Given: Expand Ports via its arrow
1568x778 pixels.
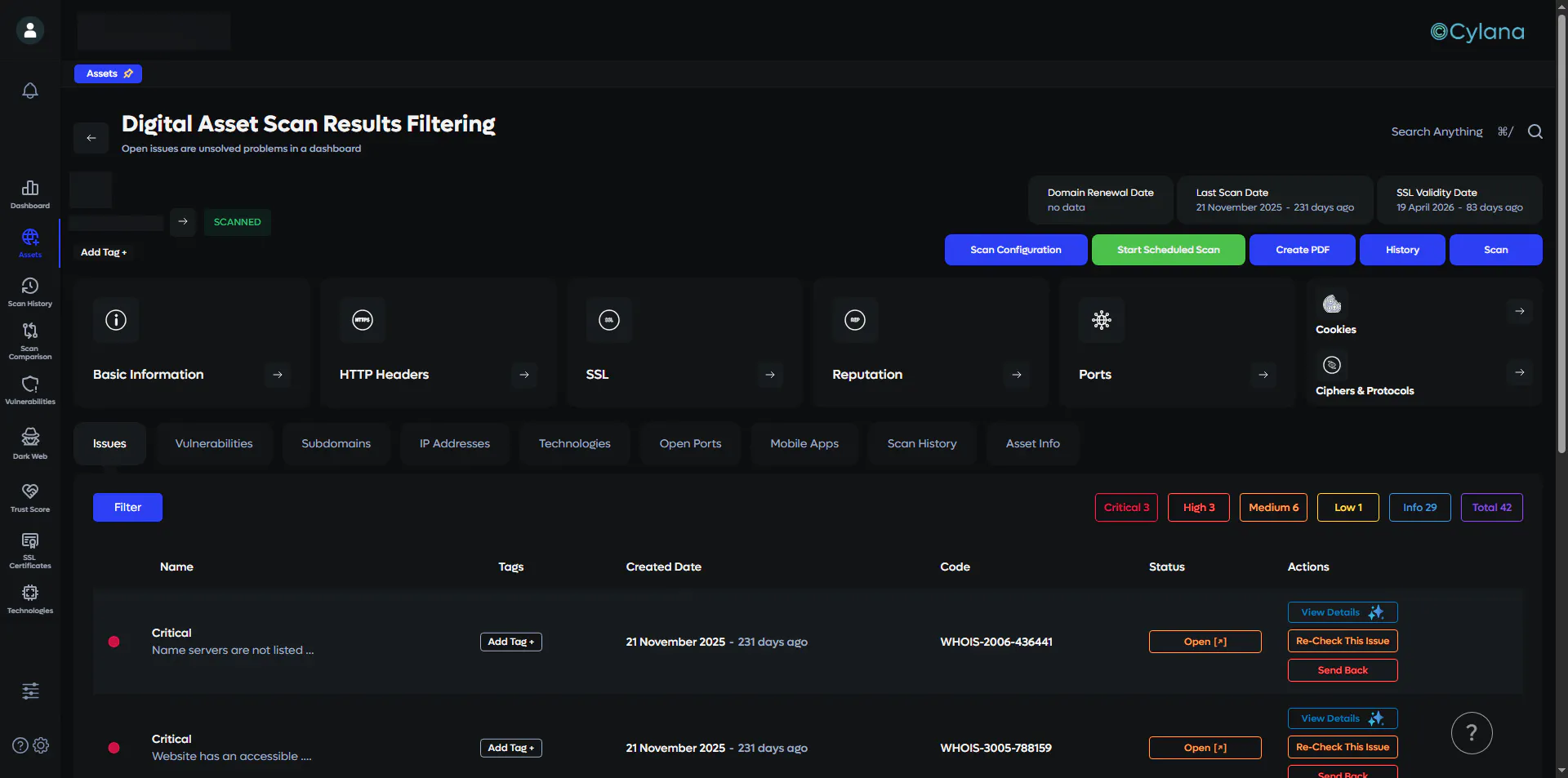Looking at the screenshot, I should click(1263, 375).
